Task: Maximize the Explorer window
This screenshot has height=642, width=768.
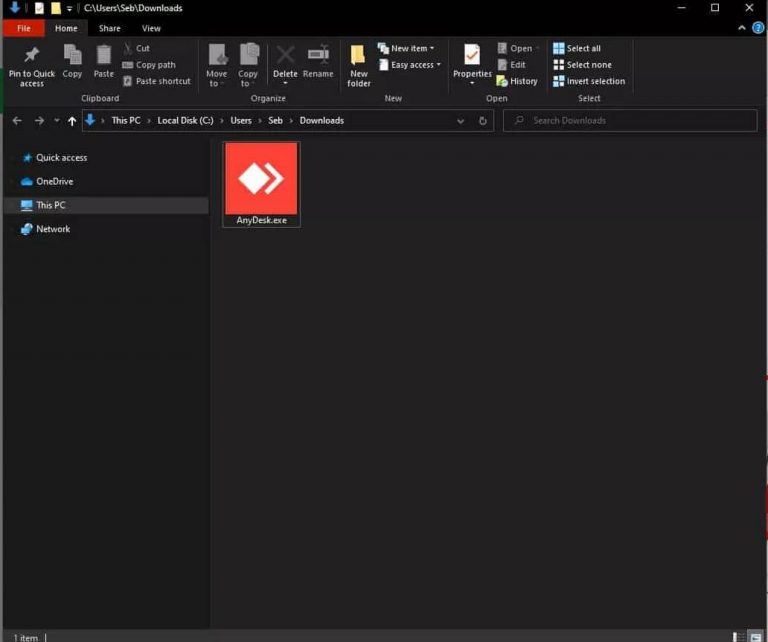Action: click(715, 8)
